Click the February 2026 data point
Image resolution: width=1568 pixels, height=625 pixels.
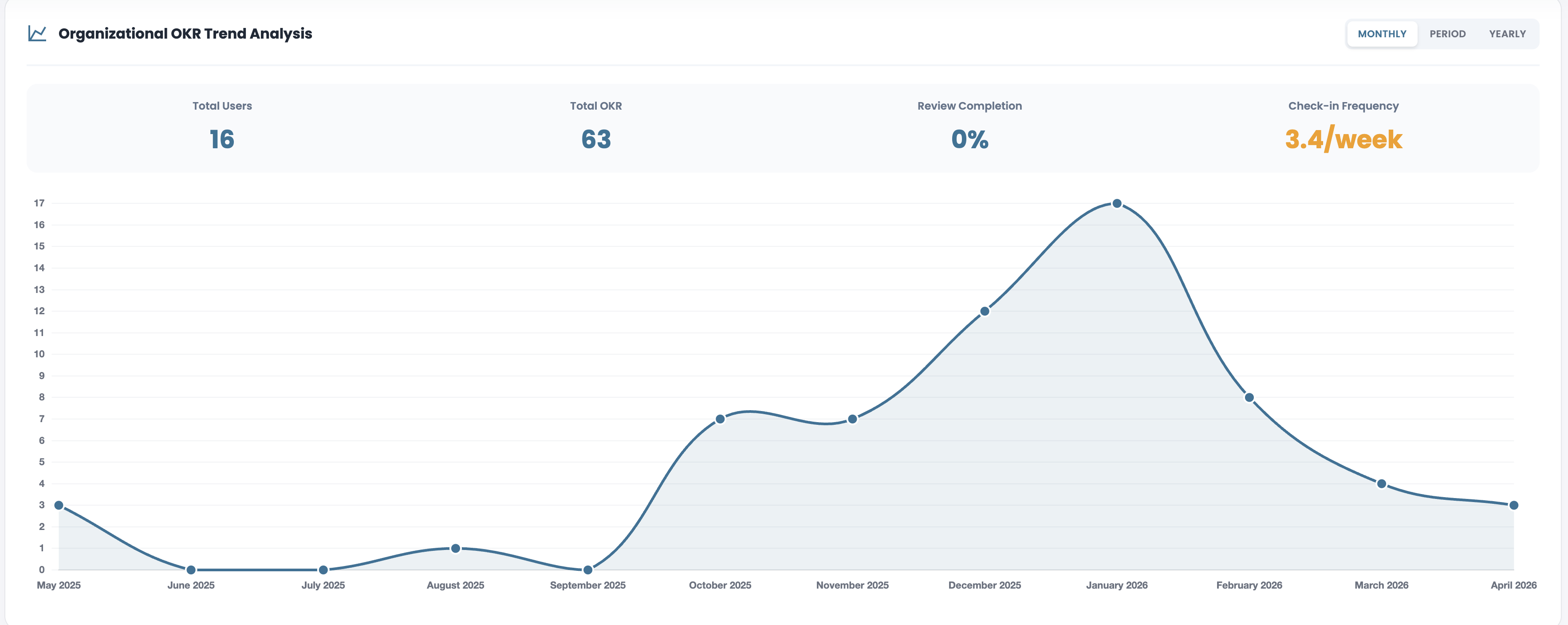[x=1249, y=397]
